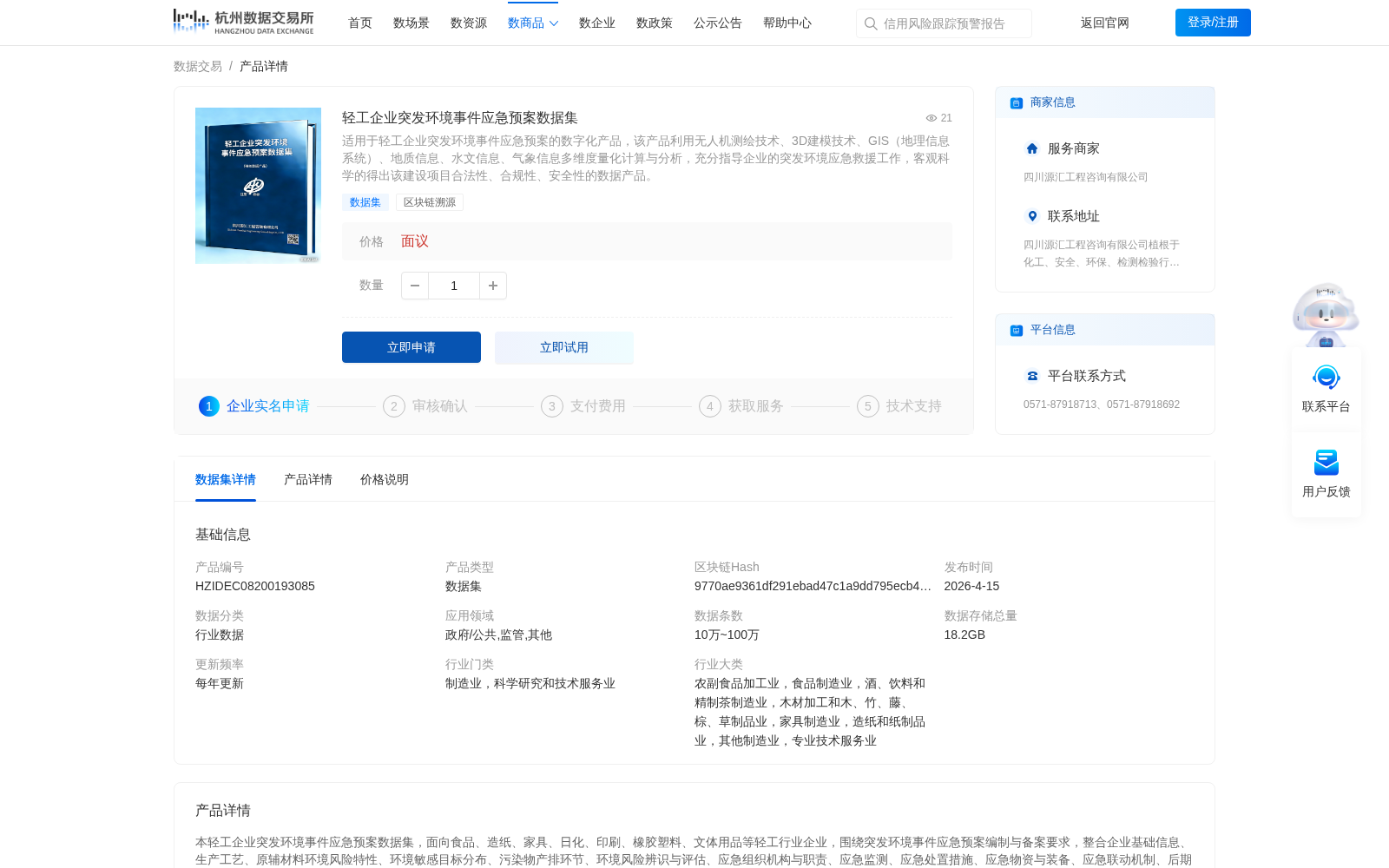This screenshot has width=1389, height=868.
Task: Click industry category 制造业，科学研究和技术服务业
Action: coord(530,683)
